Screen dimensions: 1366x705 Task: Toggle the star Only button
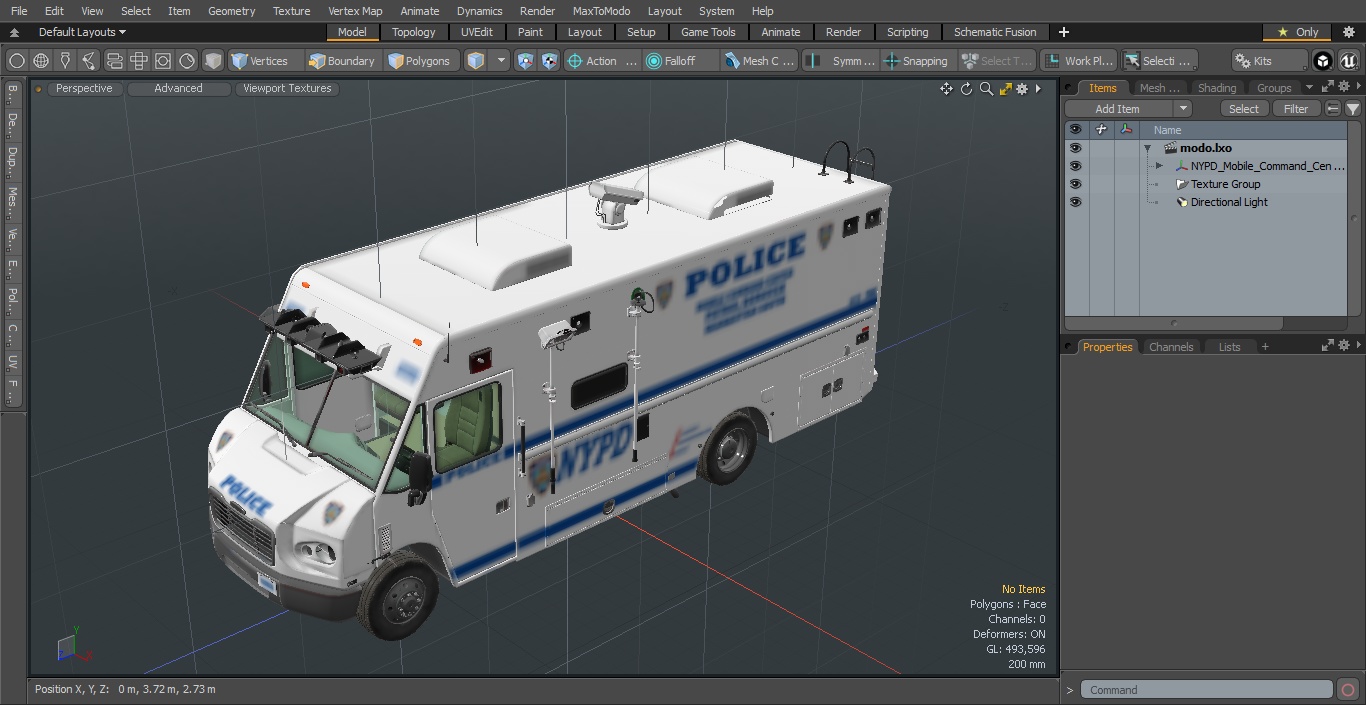click(x=1297, y=32)
